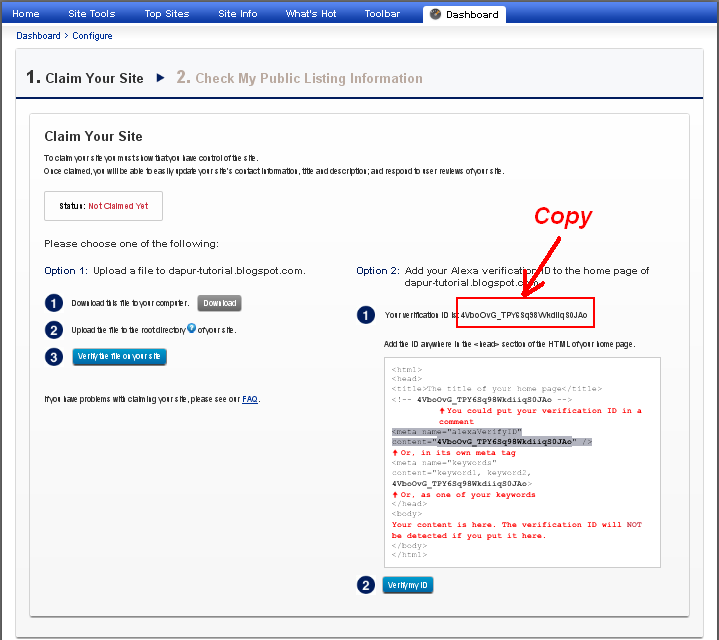Click the root directory help icon
Screen dimensions: 719x640
click(191, 328)
